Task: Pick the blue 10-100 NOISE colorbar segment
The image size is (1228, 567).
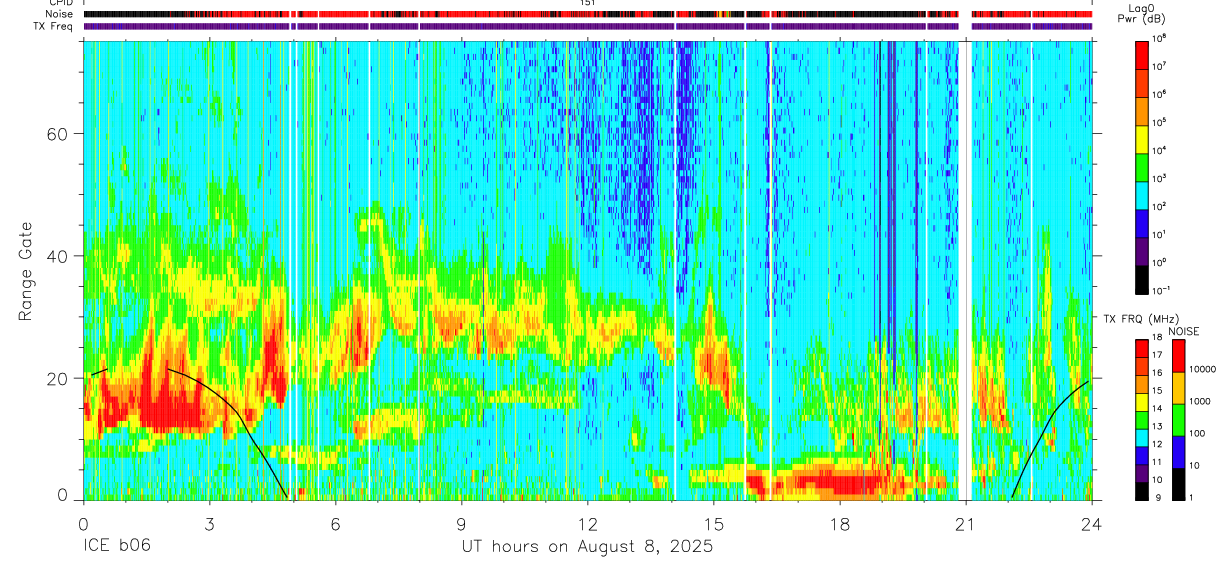Action: tap(1178, 452)
